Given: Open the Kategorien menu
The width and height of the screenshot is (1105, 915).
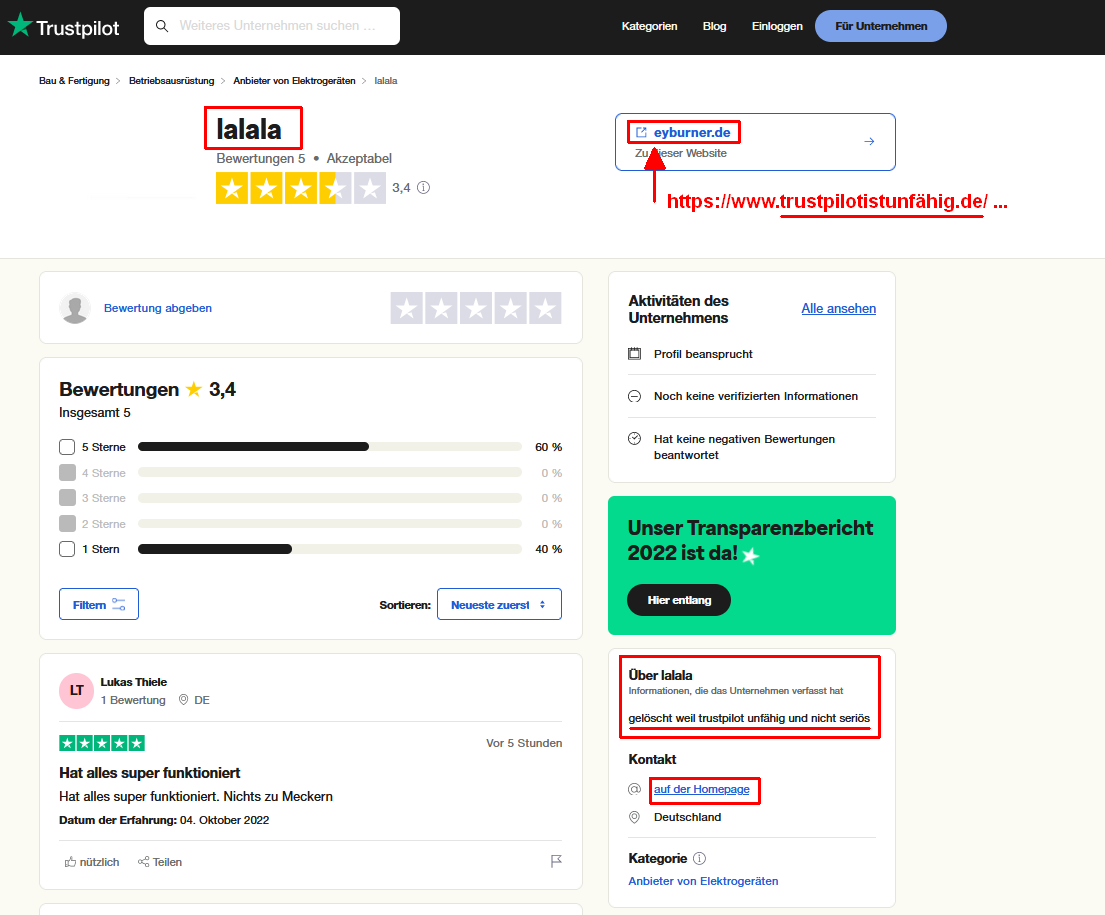Looking at the screenshot, I should [x=649, y=26].
